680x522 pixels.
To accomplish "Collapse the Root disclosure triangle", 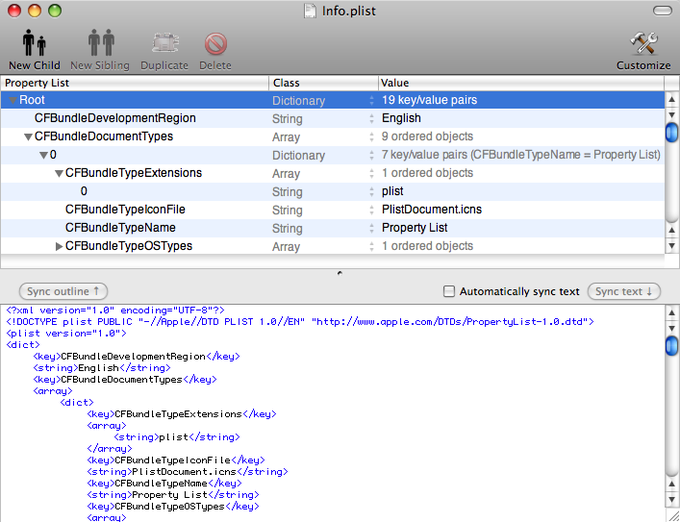I will tap(14, 101).
